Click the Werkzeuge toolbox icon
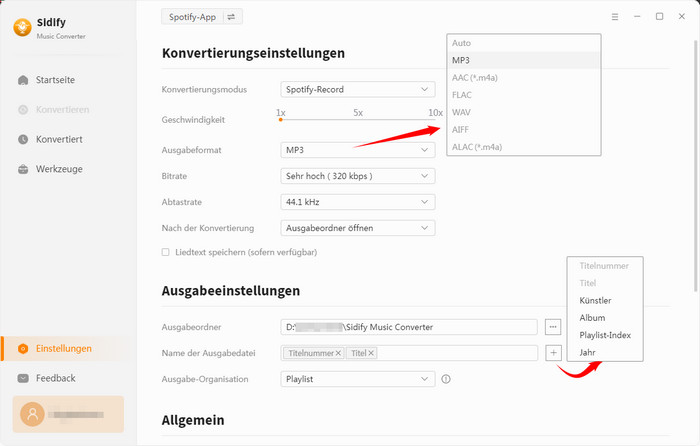The image size is (700, 446). 23,169
